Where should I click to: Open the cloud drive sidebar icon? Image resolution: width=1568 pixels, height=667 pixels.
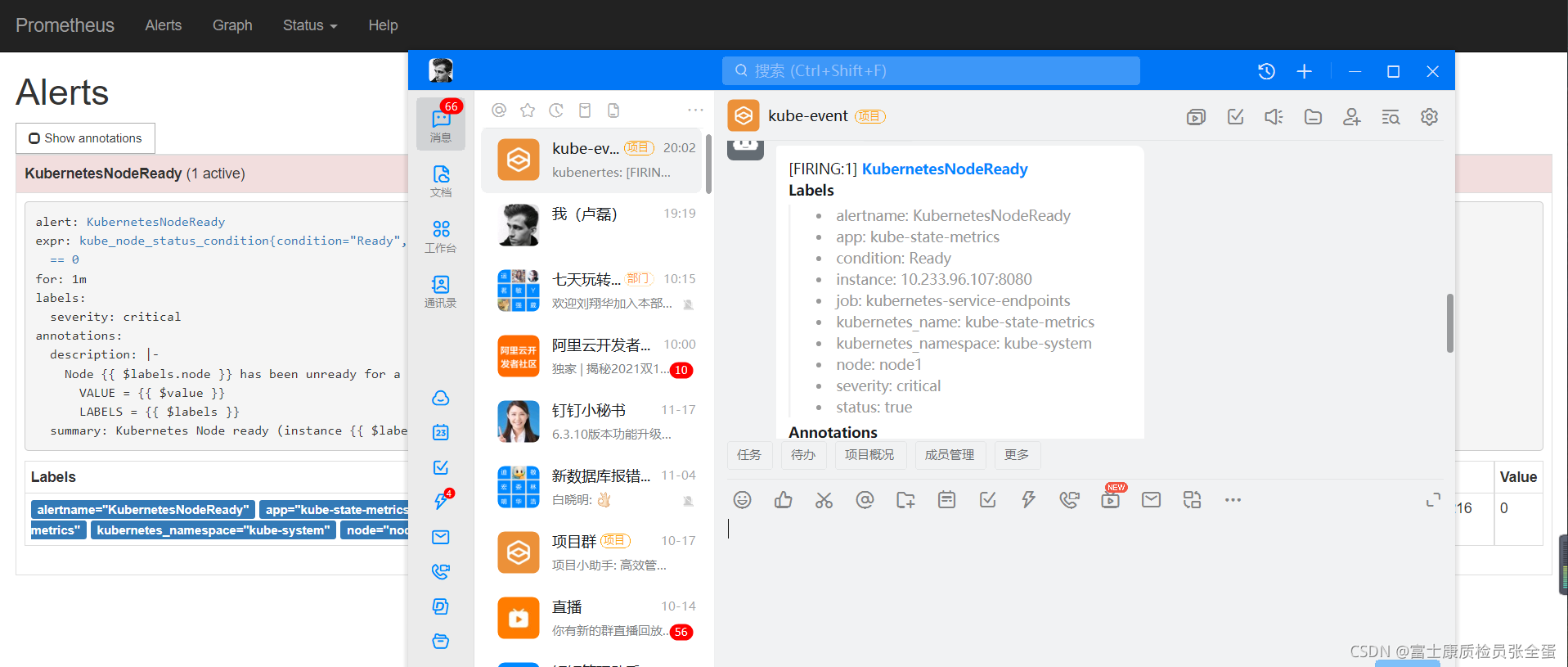(441, 398)
